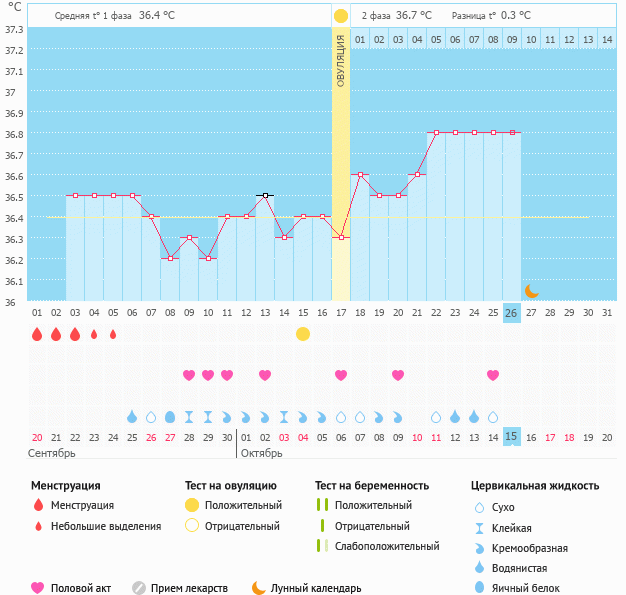This screenshot has width=626, height=595.
Task: Click the menstruation drop on cycle day 01
Action: (x=37, y=334)
